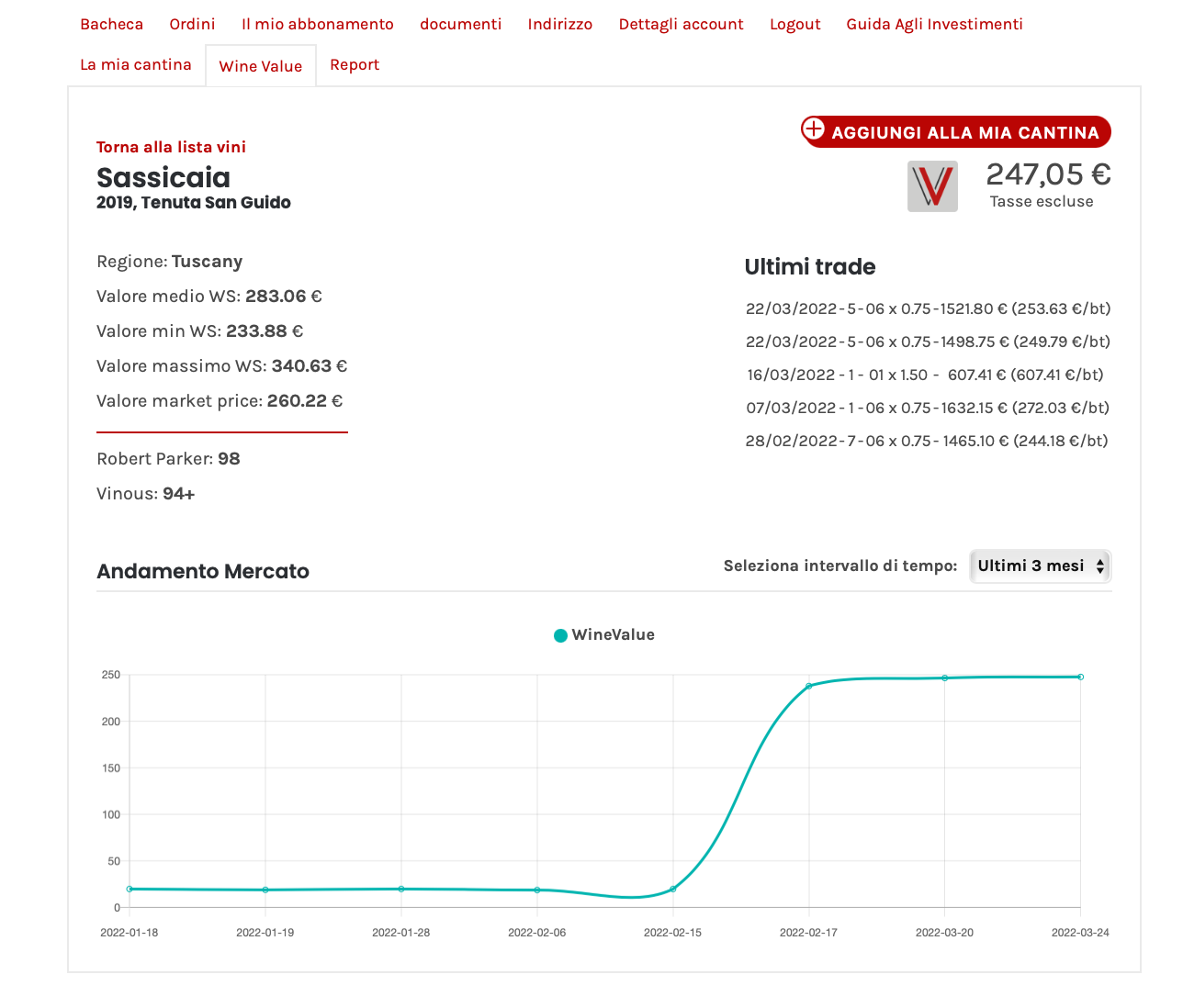Open Guida Agli Investimenti
This screenshot has width=1183, height=1008.
934,25
